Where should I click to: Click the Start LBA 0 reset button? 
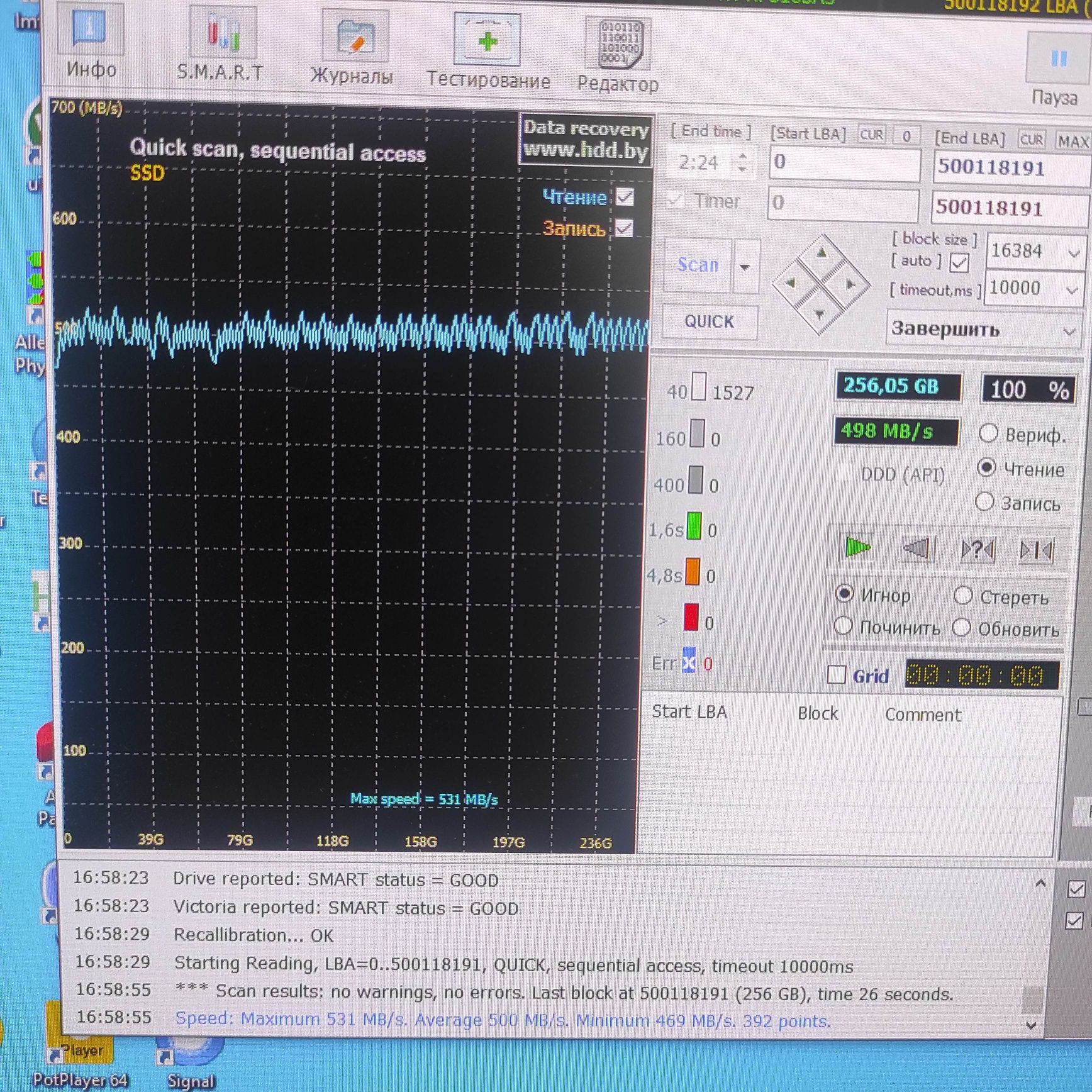coord(906,136)
